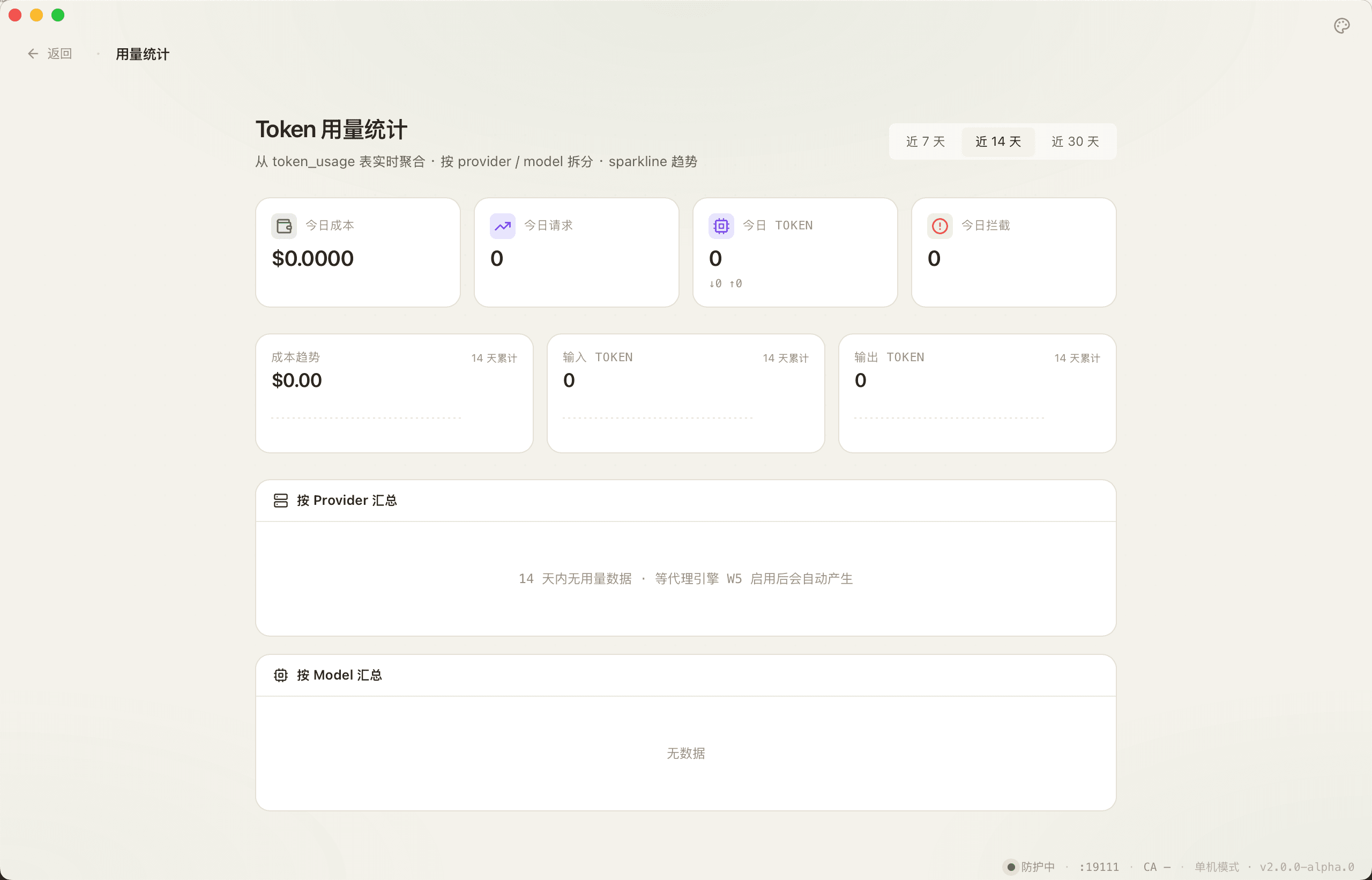Click the 防护中 status text
This screenshot has height=880, width=1372.
tap(1038, 867)
